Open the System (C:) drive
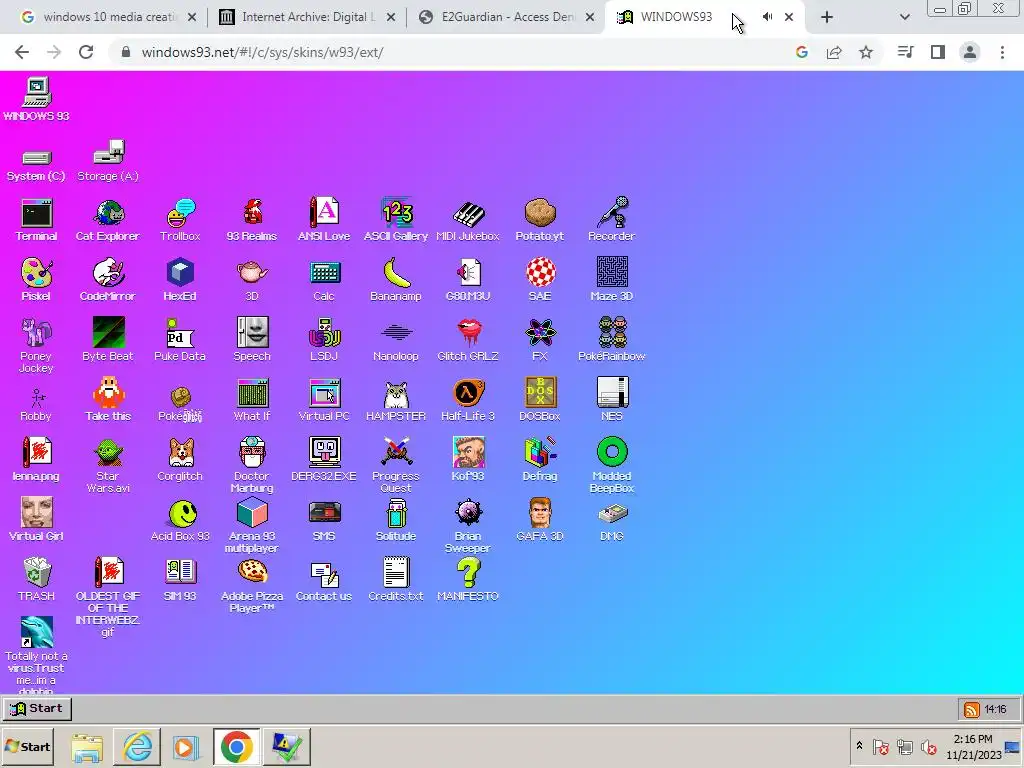This screenshot has height=768, width=1024. (x=37, y=166)
